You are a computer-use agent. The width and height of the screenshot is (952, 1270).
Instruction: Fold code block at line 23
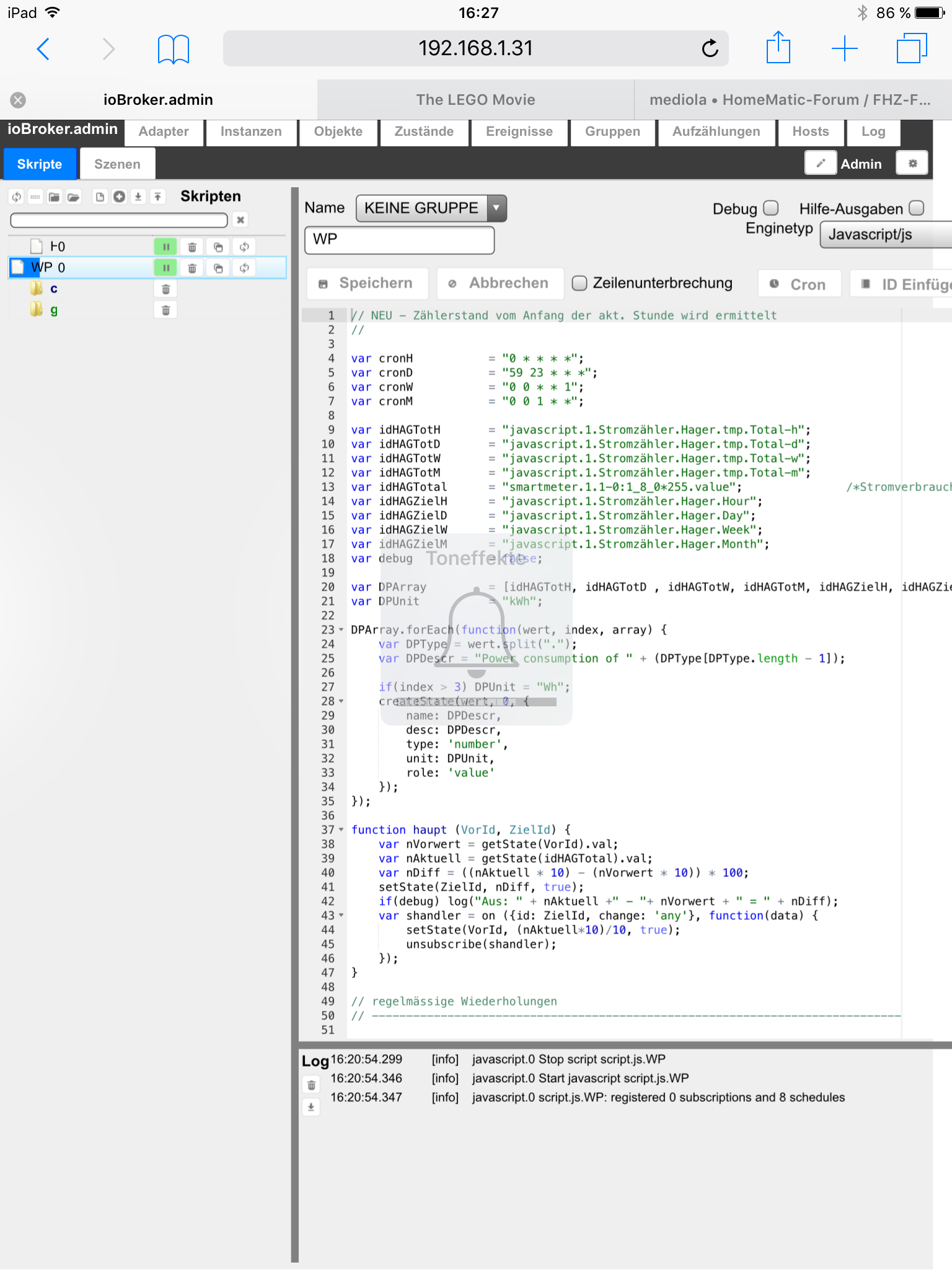[x=341, y=630]
